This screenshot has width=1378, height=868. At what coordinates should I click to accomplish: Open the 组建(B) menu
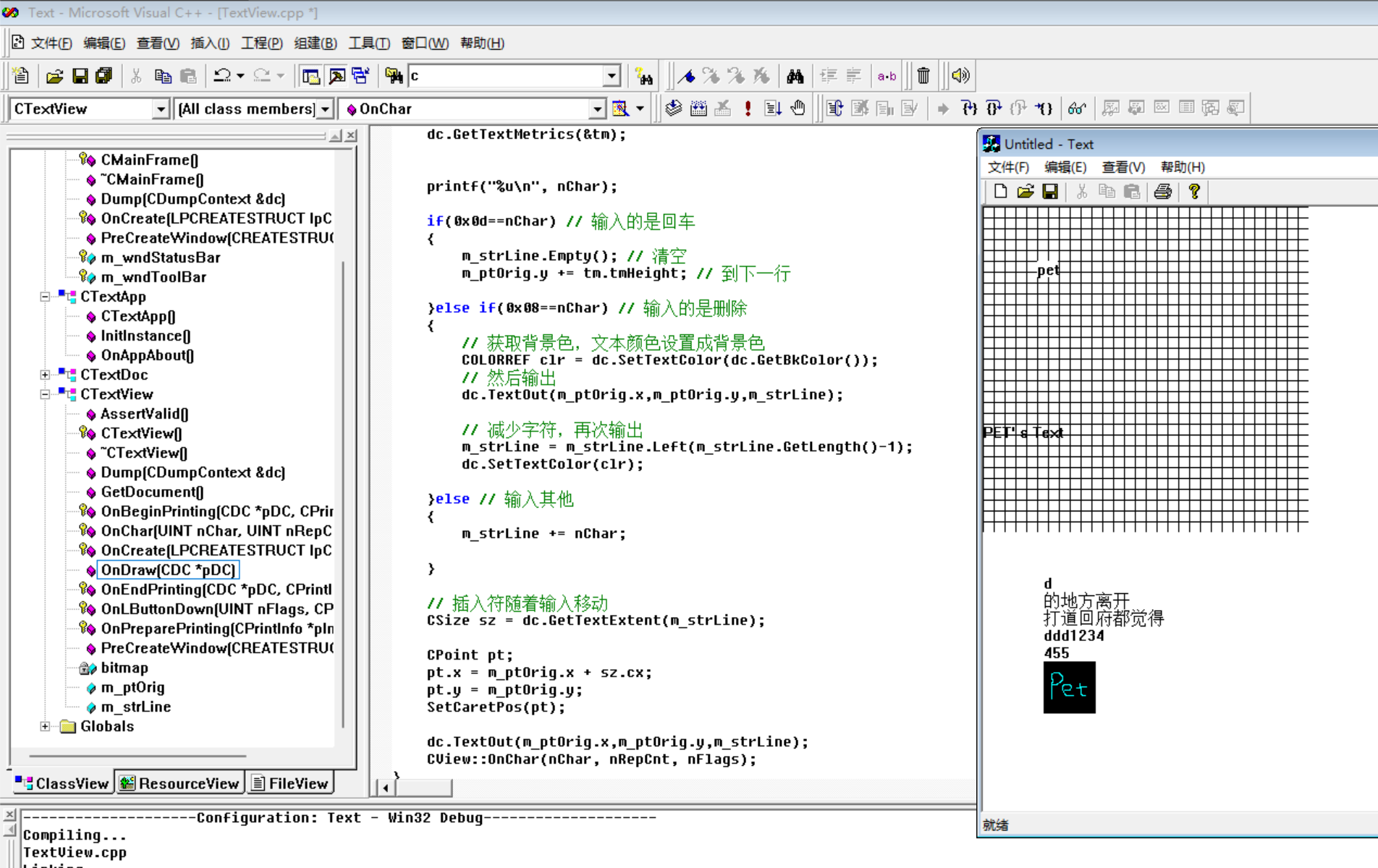tap(316, 43)
